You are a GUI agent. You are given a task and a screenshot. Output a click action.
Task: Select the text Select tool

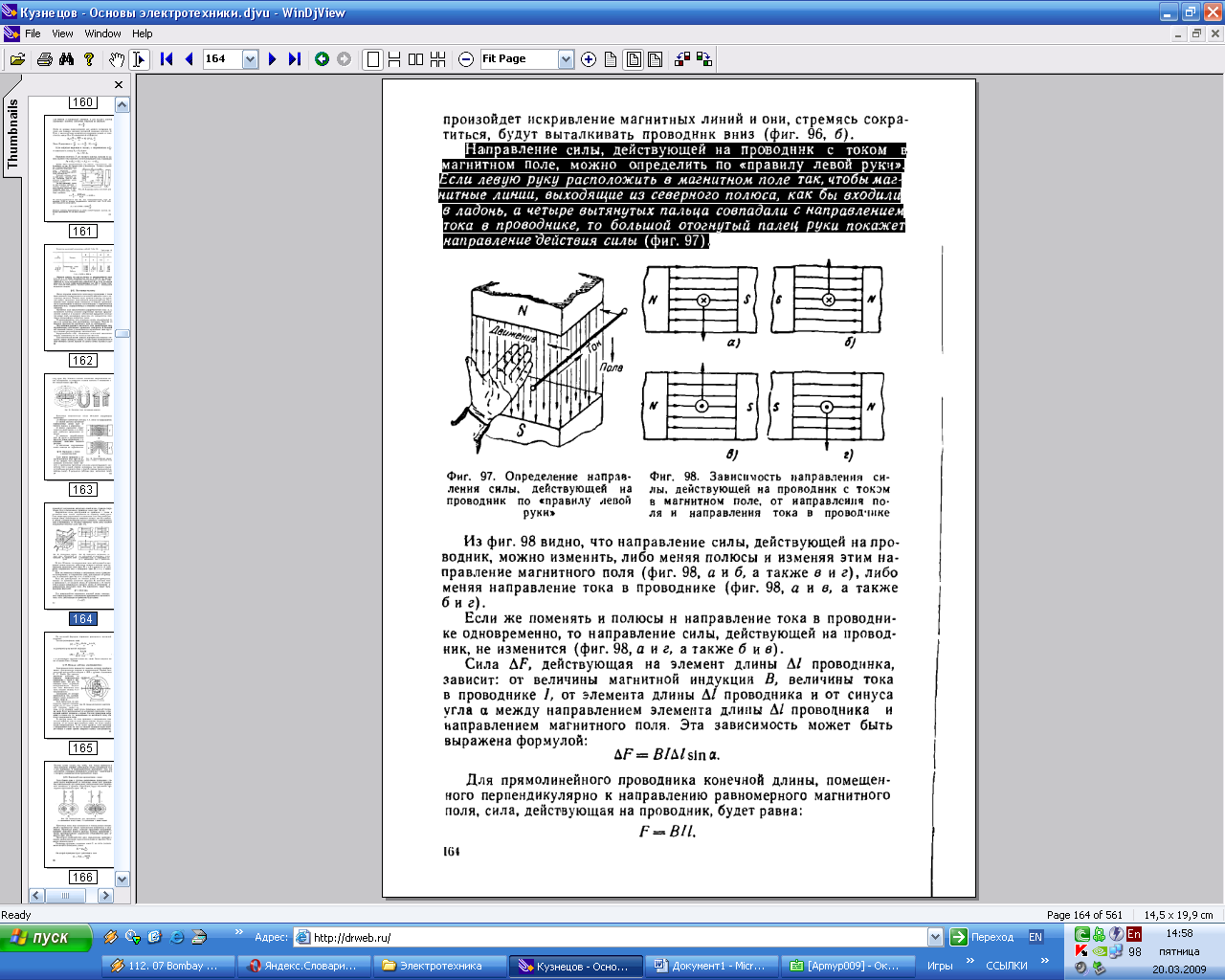tap(139, 59)
